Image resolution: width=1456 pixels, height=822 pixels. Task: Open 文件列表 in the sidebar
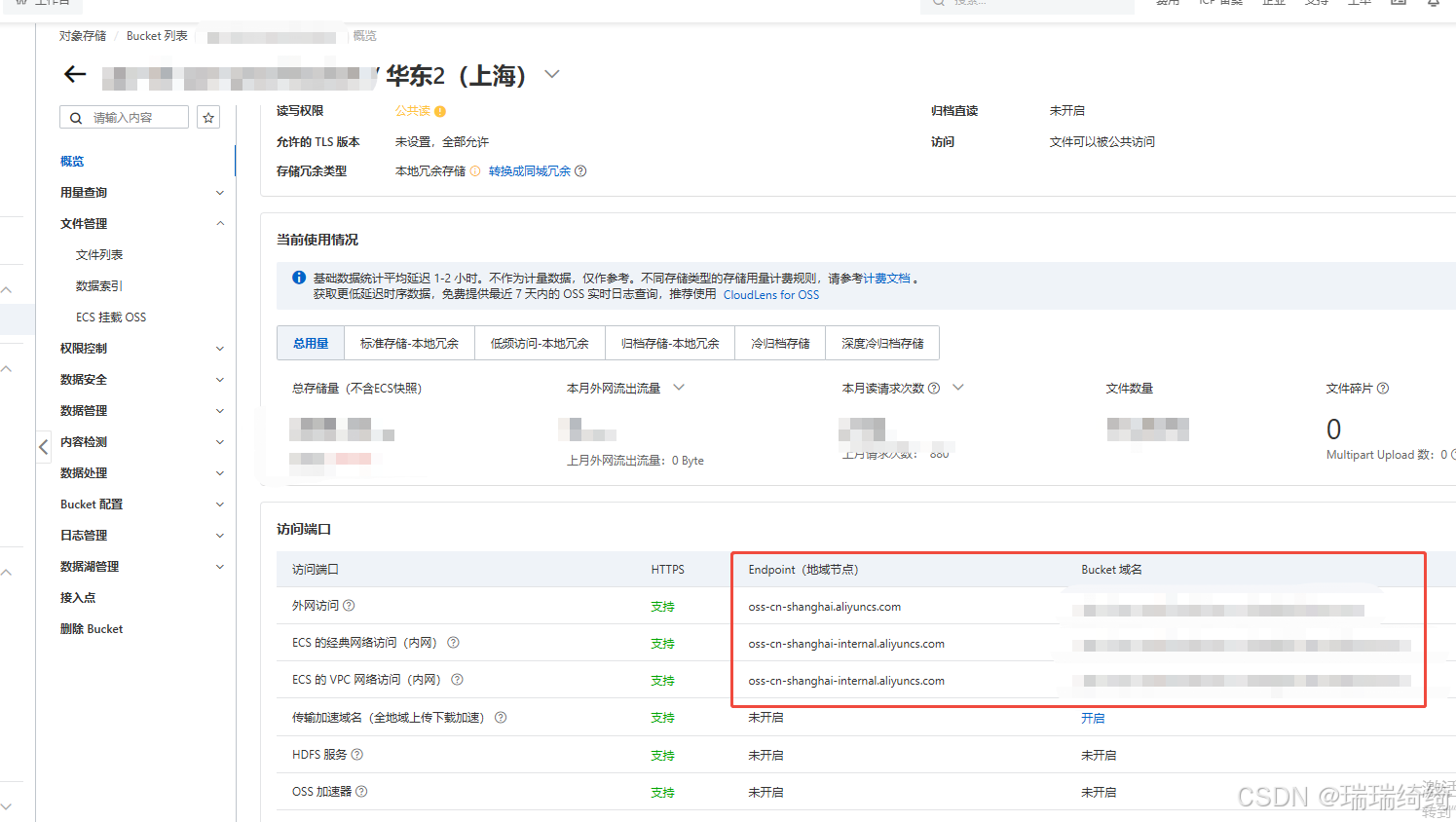pyautogui.click(x=99, y=255)
